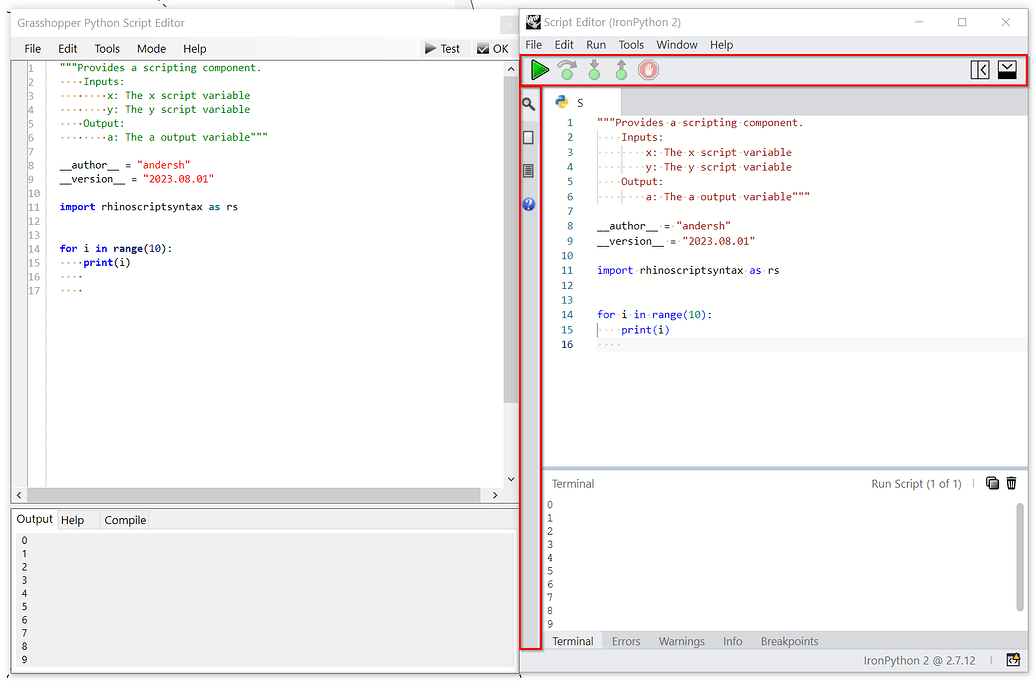Clear the terminal using the trash icon
Viewport: 1035px width, 681px height.
click(x=1011, y=483)
